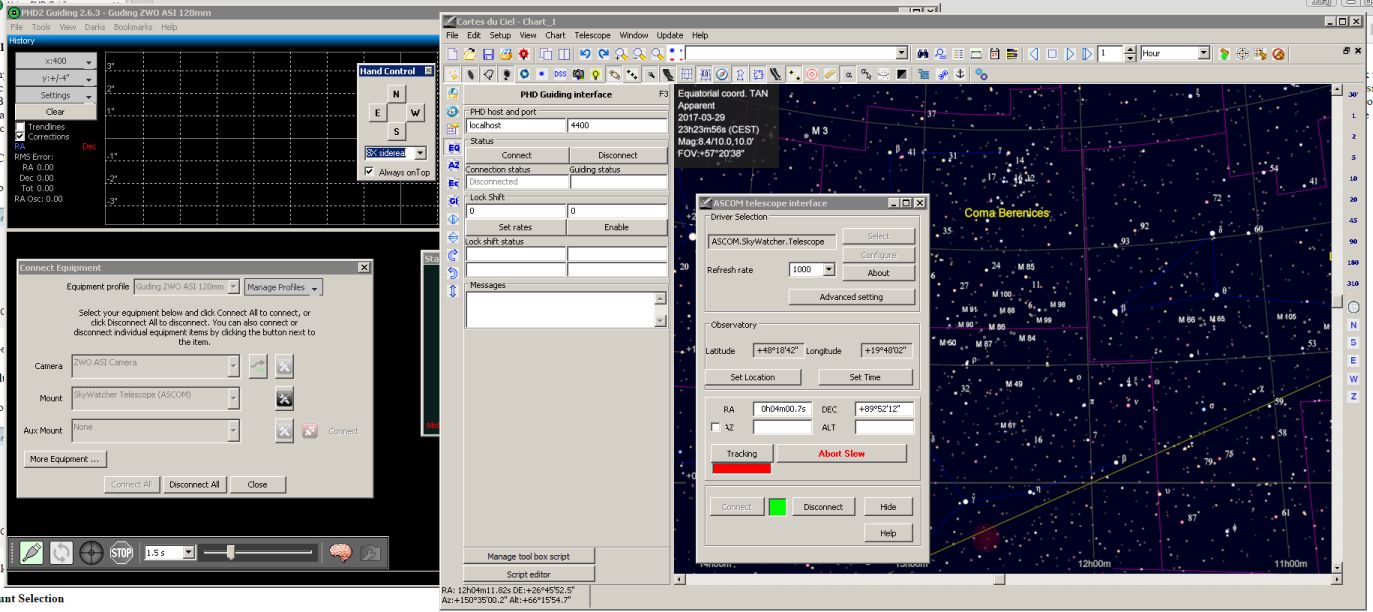Disable Always onTop in Hand Control

click(370, 172)
